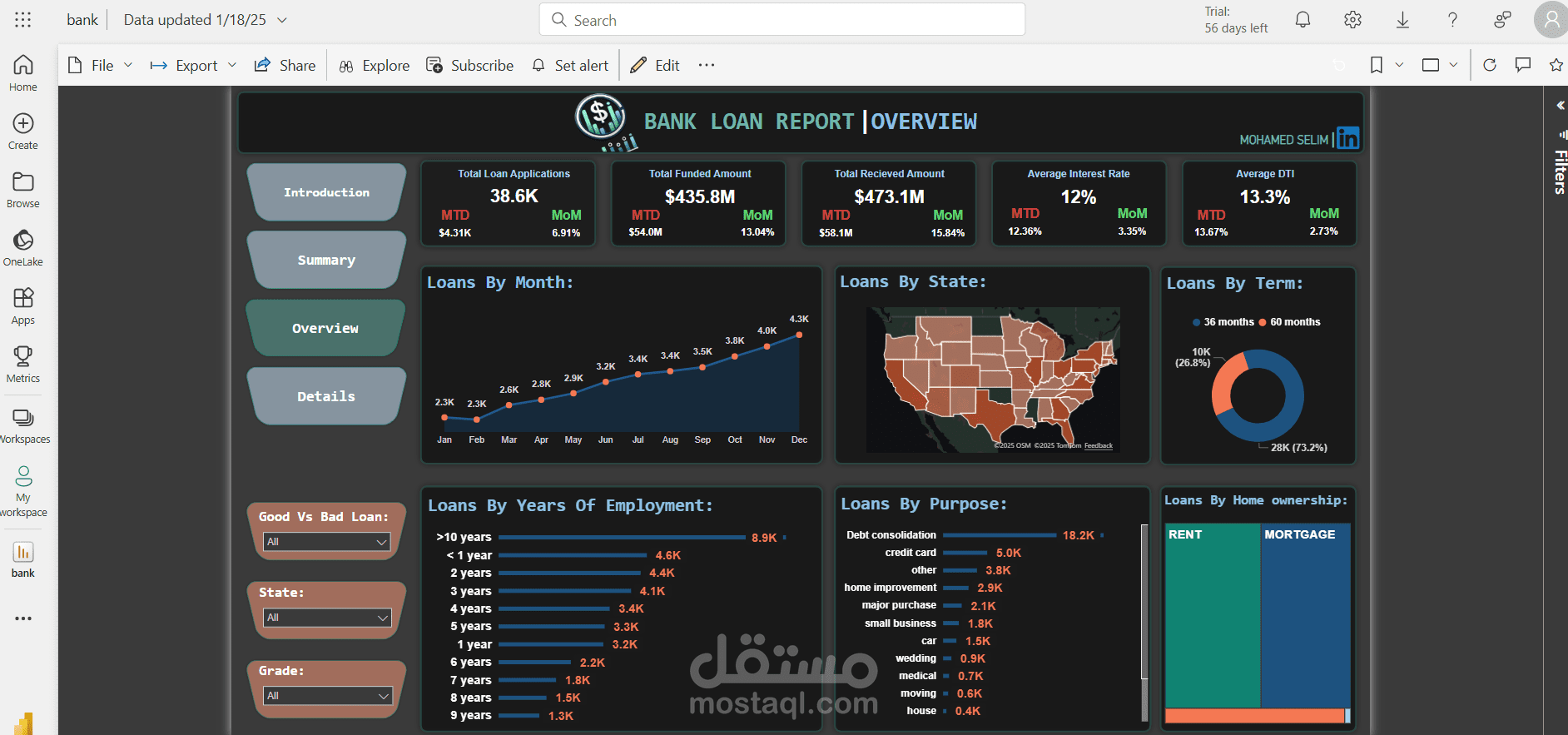Go to the Introduction page button
Viewport: 1568px width, 735px height.
326,192
